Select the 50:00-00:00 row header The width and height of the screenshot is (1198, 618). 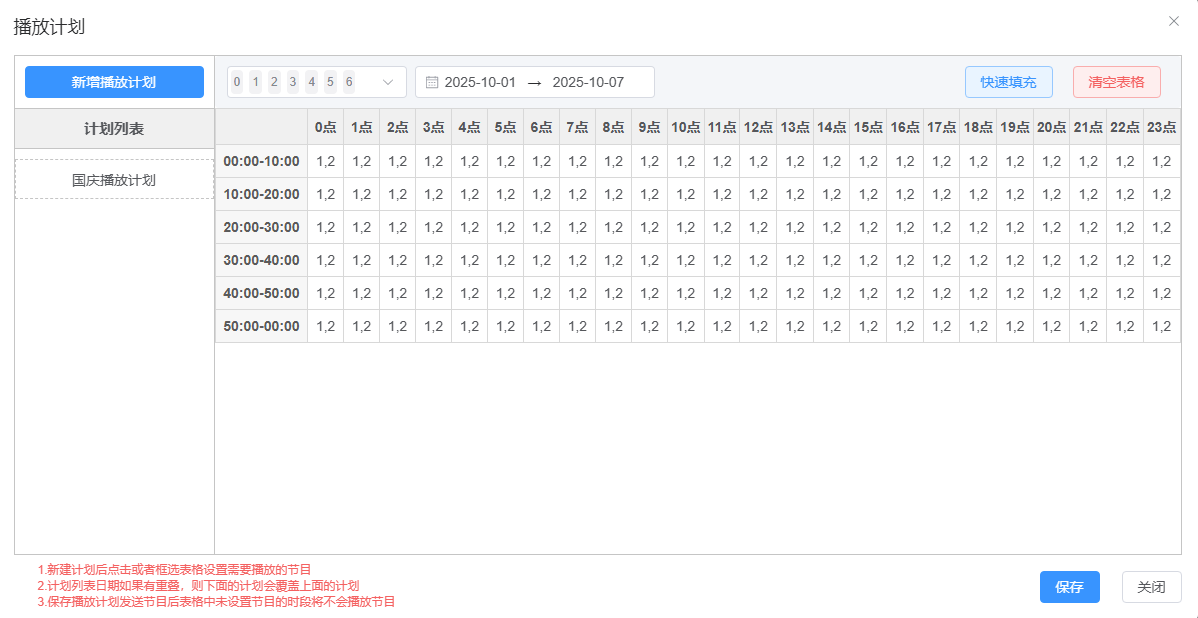click(x=261, y=326)
